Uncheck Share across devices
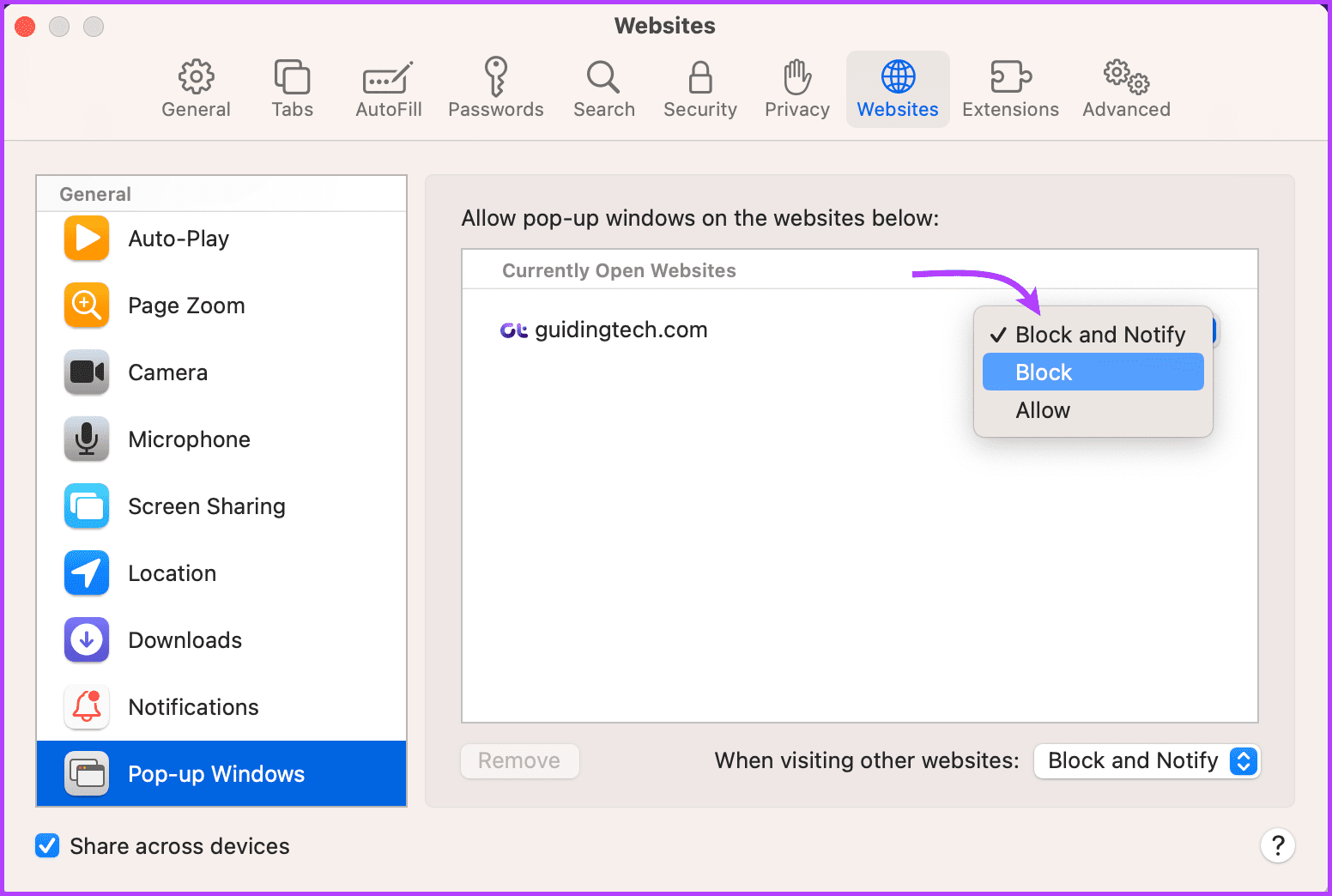 point(47,845)
